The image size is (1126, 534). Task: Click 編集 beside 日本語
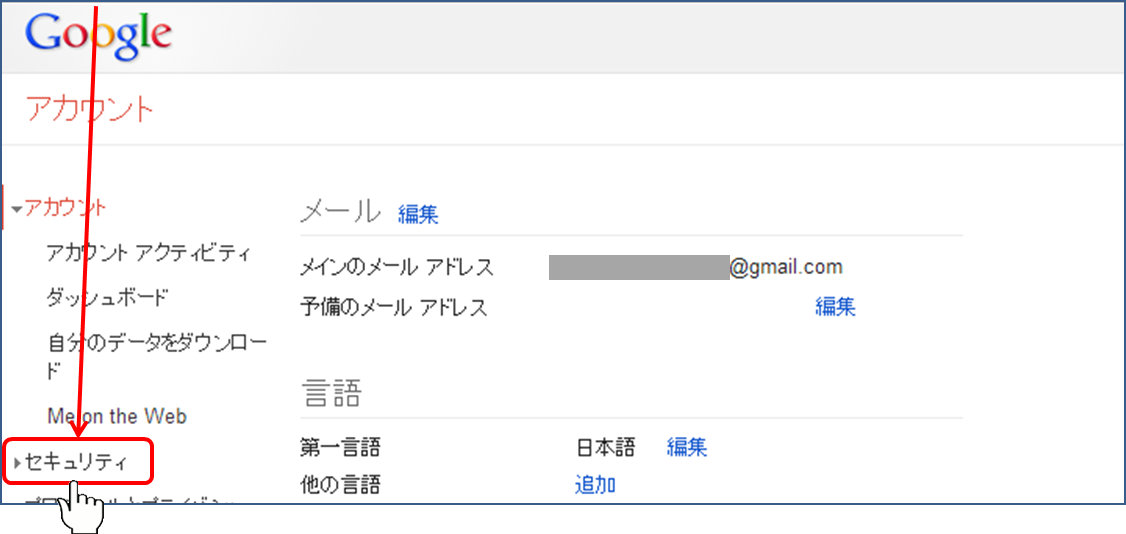[687, 447]
